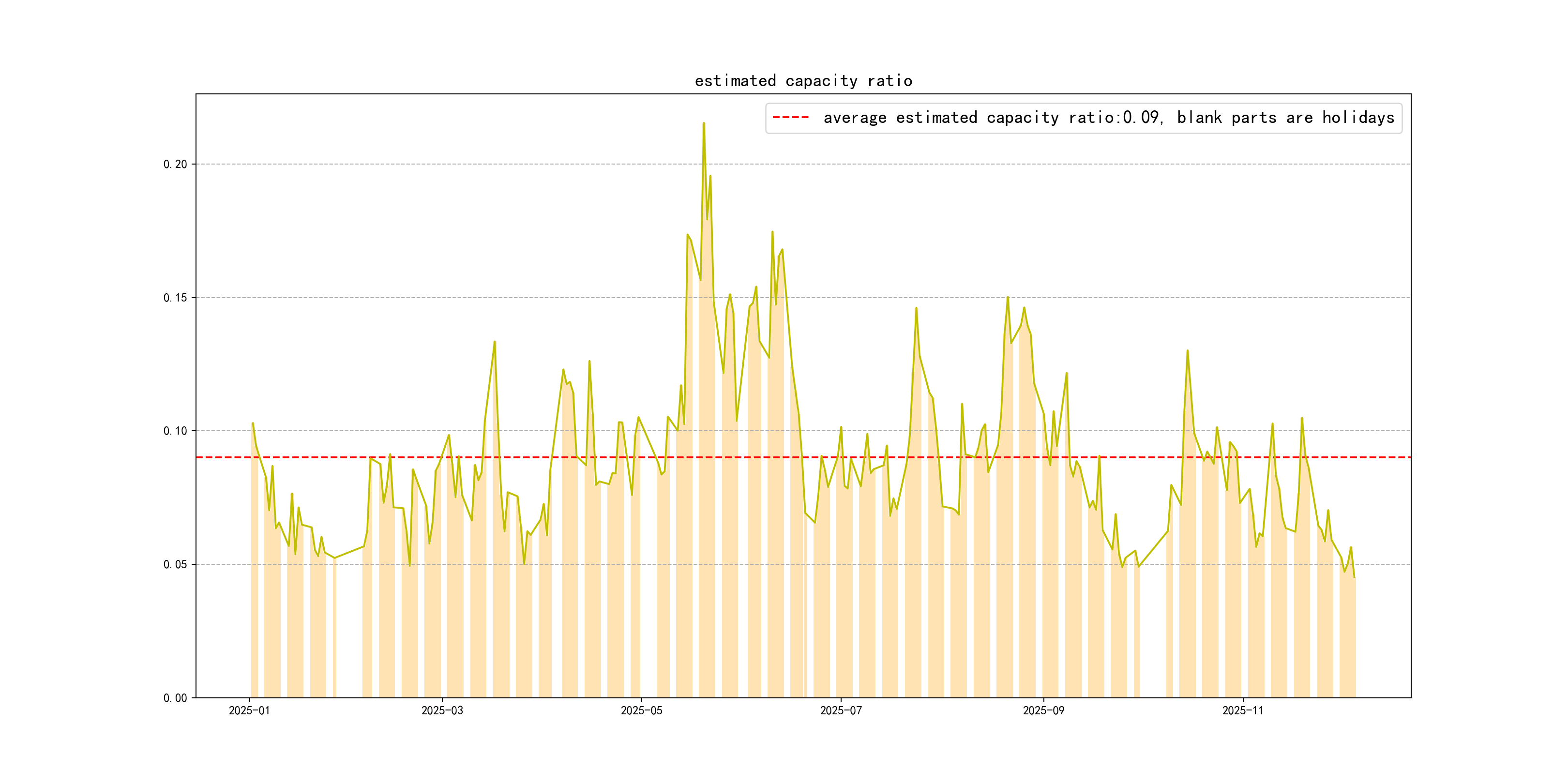Viewport: 1568px width, 784px height.
Task: Click the 0.00 y-axis label
Action: (x=175, y=697)
